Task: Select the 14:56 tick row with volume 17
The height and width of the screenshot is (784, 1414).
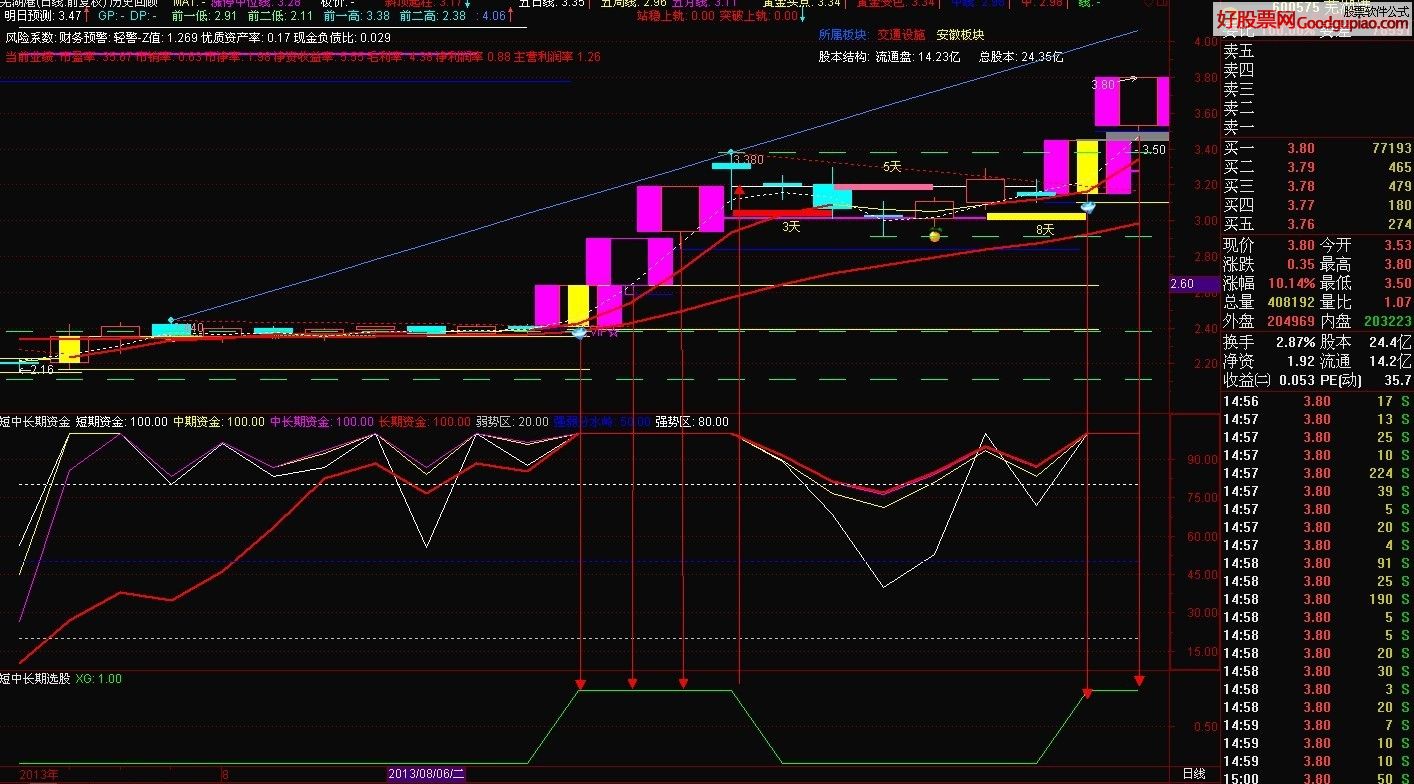Action: click(x=1318, y=401)
